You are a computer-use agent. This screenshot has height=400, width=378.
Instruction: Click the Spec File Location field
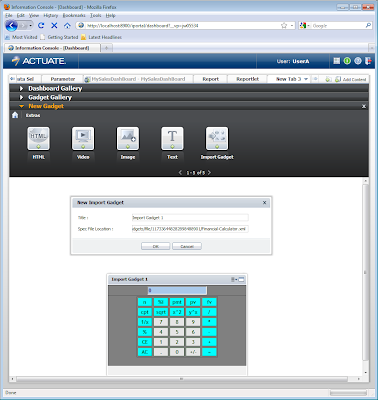(x=190, y=229)
